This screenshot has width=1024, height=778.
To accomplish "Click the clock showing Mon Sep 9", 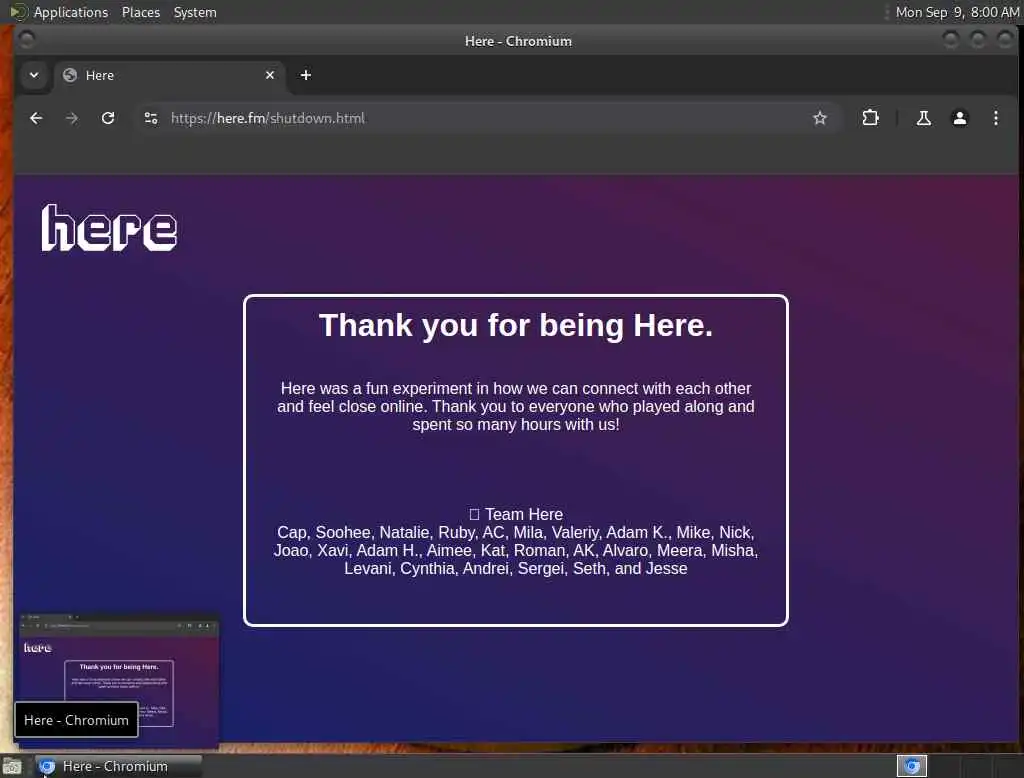I will point(957,12).
